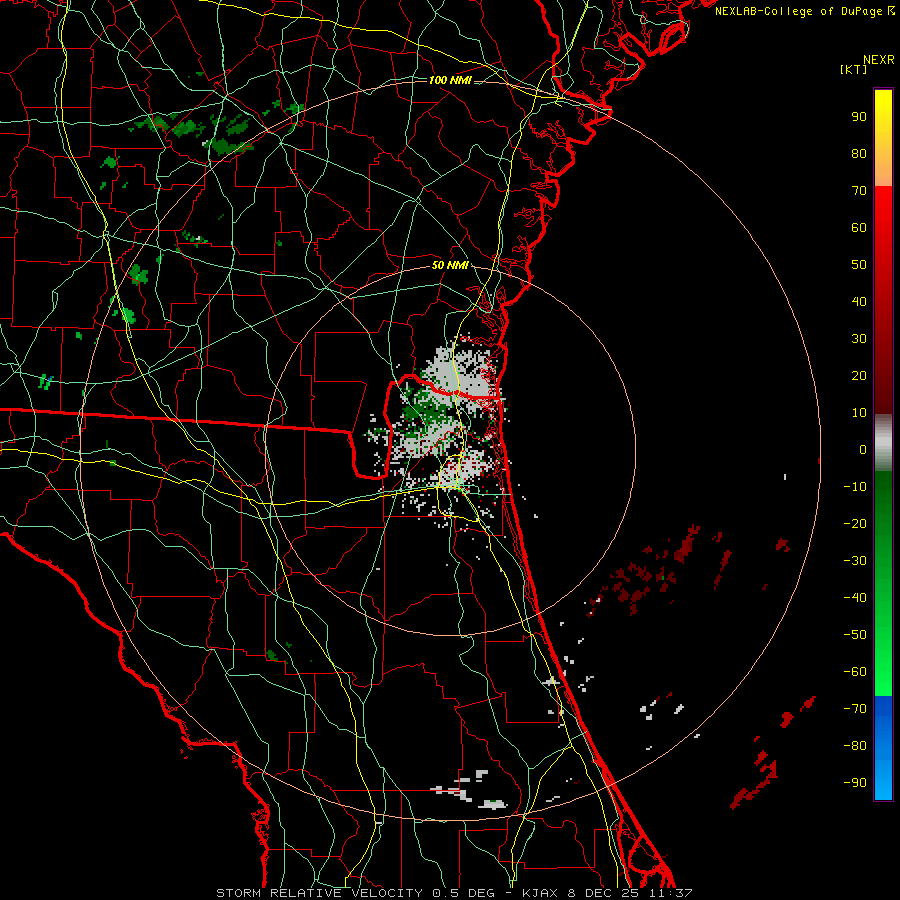Click the 20 value on velocity scale
Viewport: 900px width, 900px height.
click(x=859, y=375)
